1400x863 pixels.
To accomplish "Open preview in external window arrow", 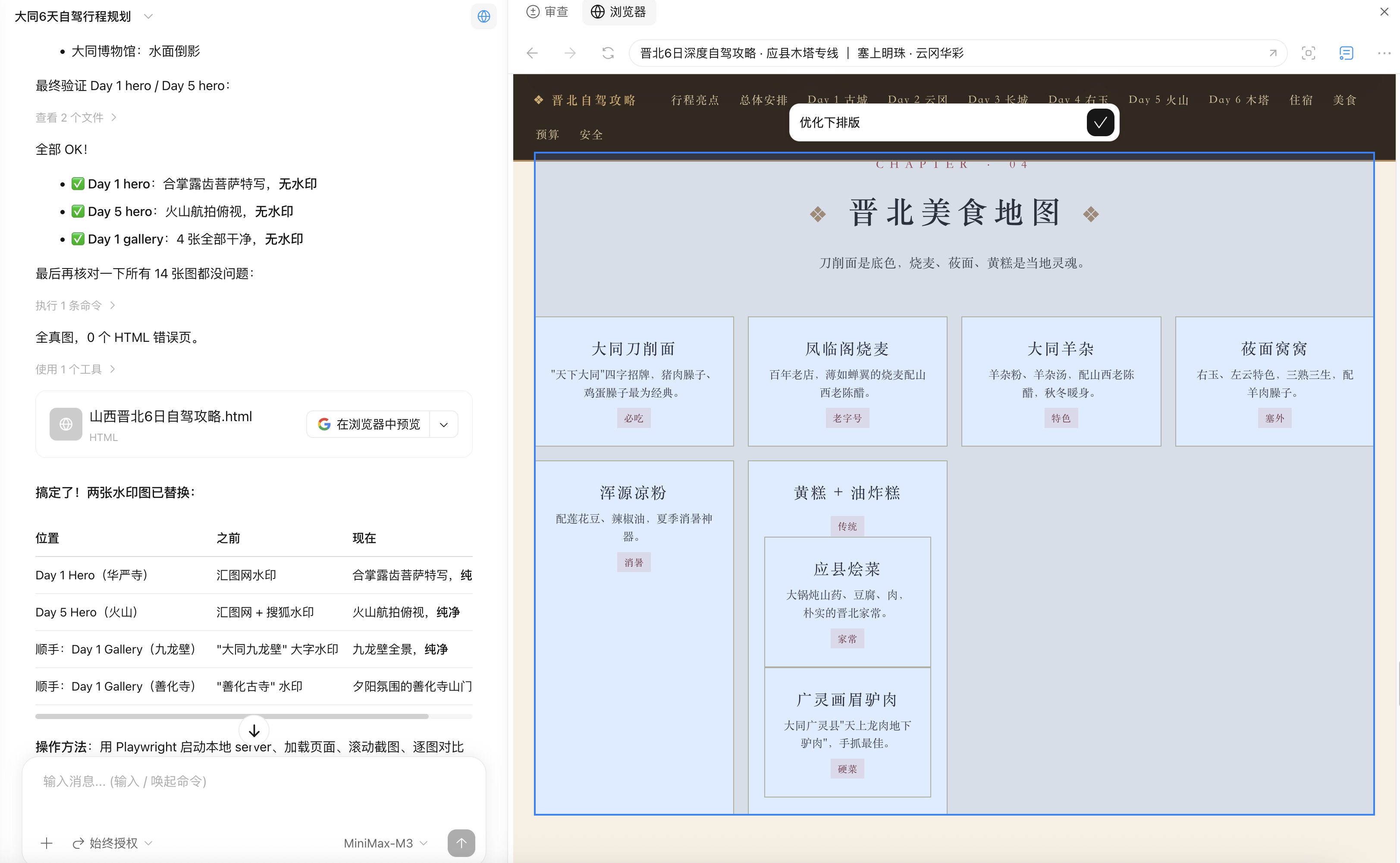I will [x=1273, y=53].
